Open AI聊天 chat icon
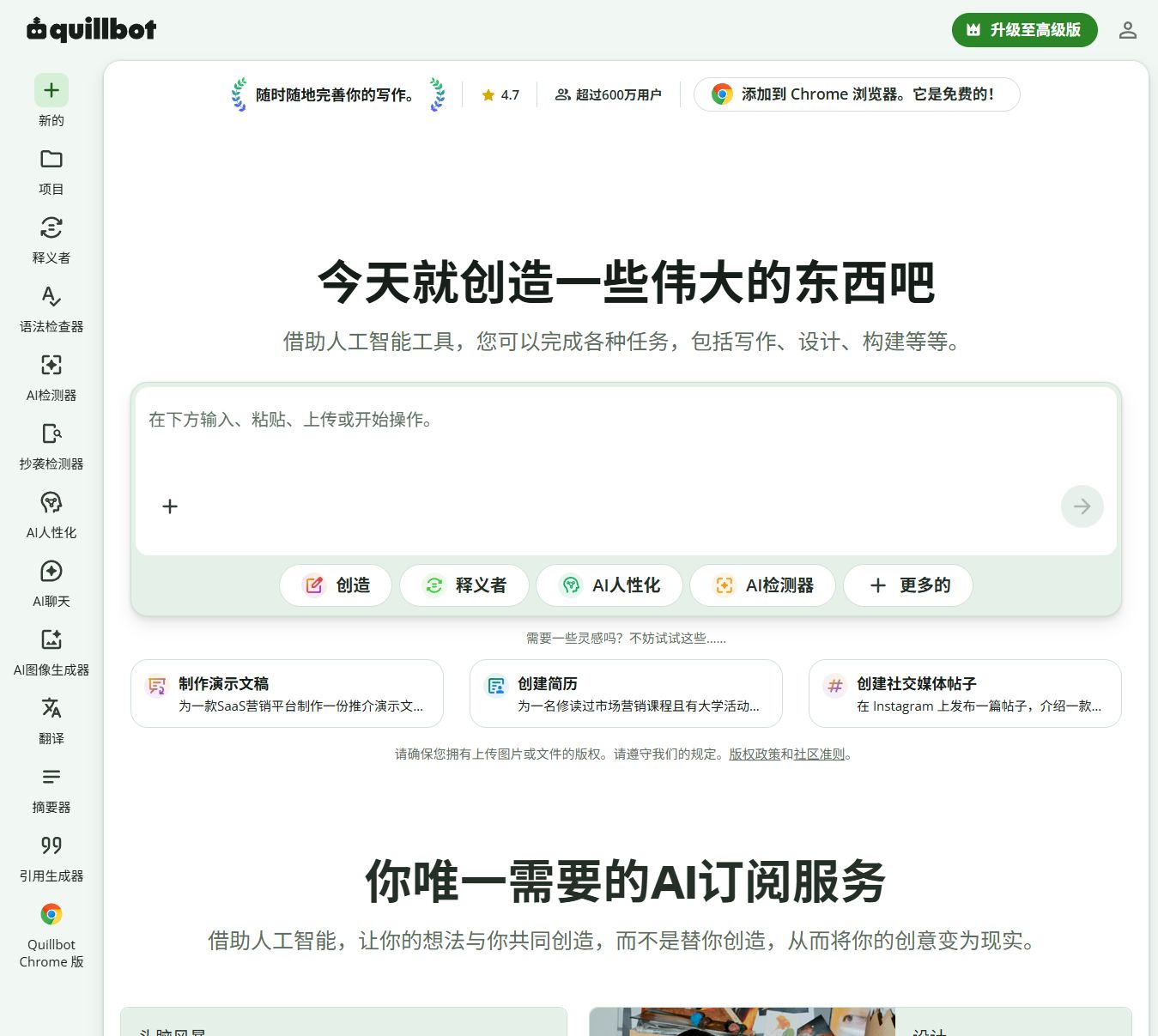This screenshot has width=1158, height=1036. click(x=52, y=571)
